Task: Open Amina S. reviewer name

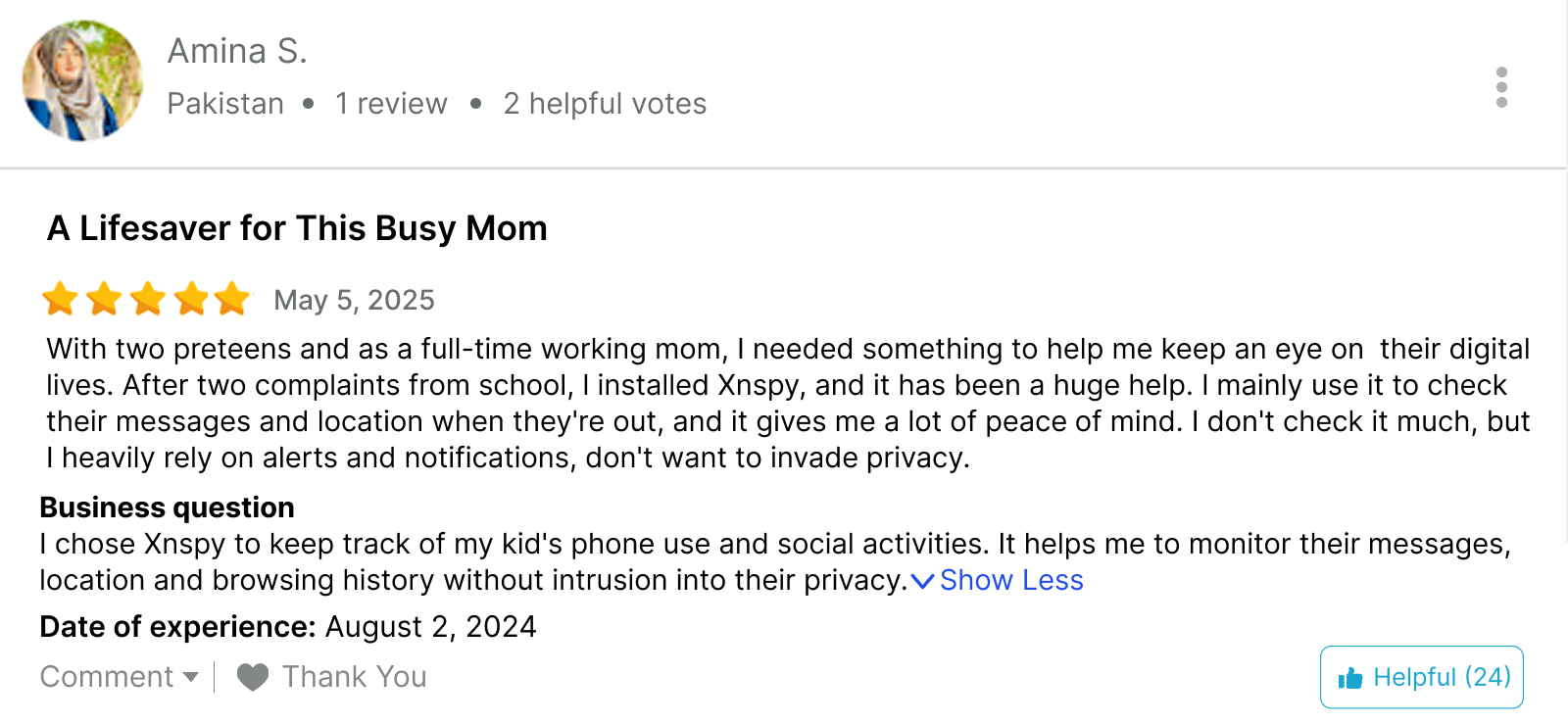Action: click(x=237, y=51)
